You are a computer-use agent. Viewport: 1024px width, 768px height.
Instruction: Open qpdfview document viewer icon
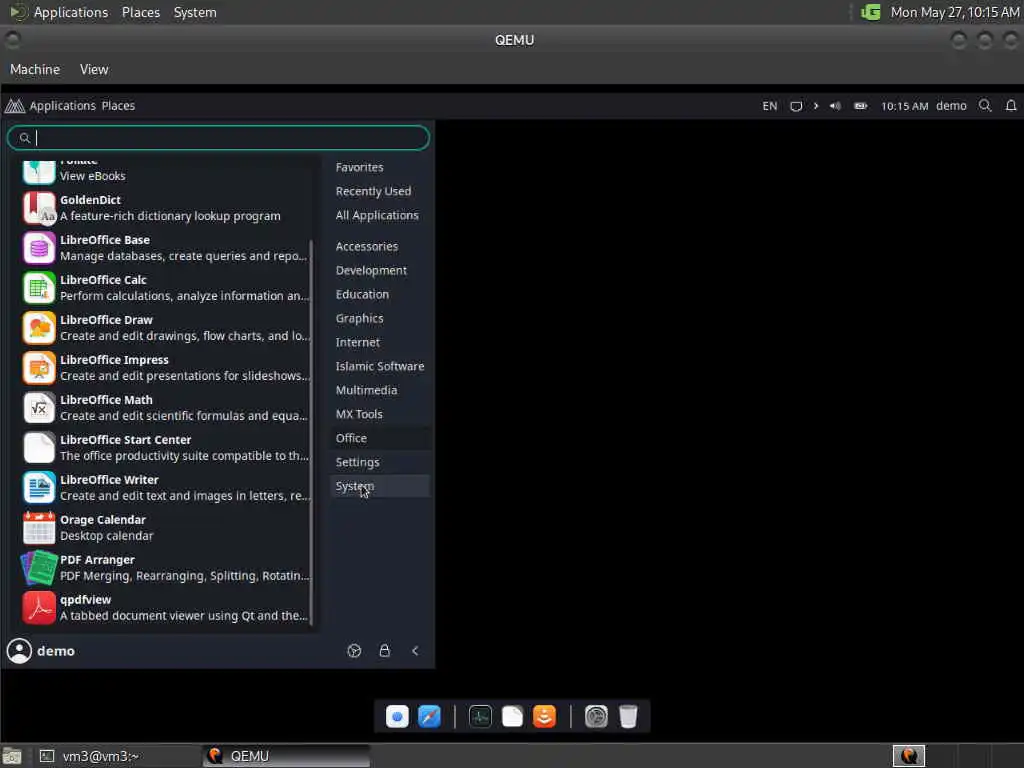pos(39,607)
